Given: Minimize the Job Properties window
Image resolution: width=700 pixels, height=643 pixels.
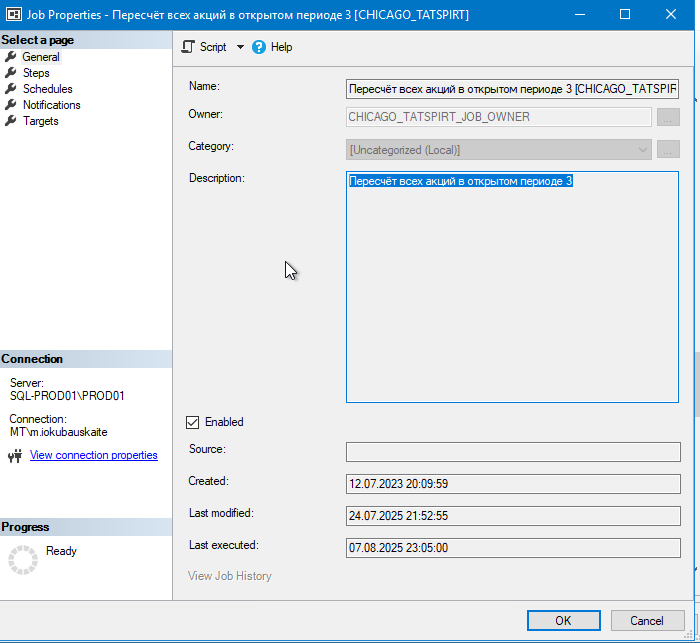Looking at the screenshot, I should pyautogui.click(x=580, y=14).
